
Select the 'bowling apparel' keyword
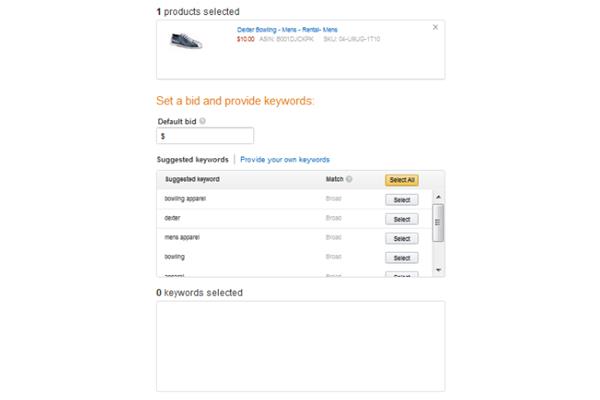(402, 200)
